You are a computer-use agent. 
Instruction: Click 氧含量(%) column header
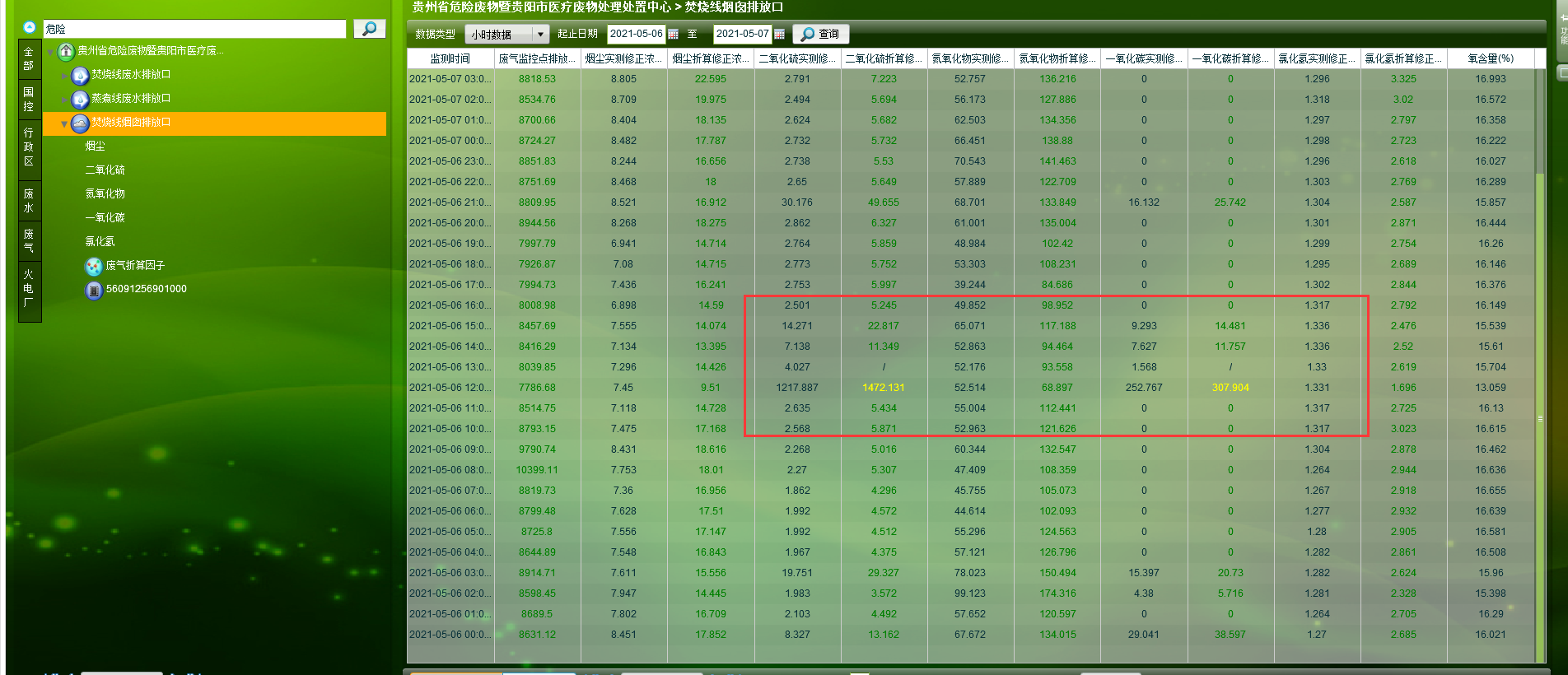click(x=1491, y=58)
